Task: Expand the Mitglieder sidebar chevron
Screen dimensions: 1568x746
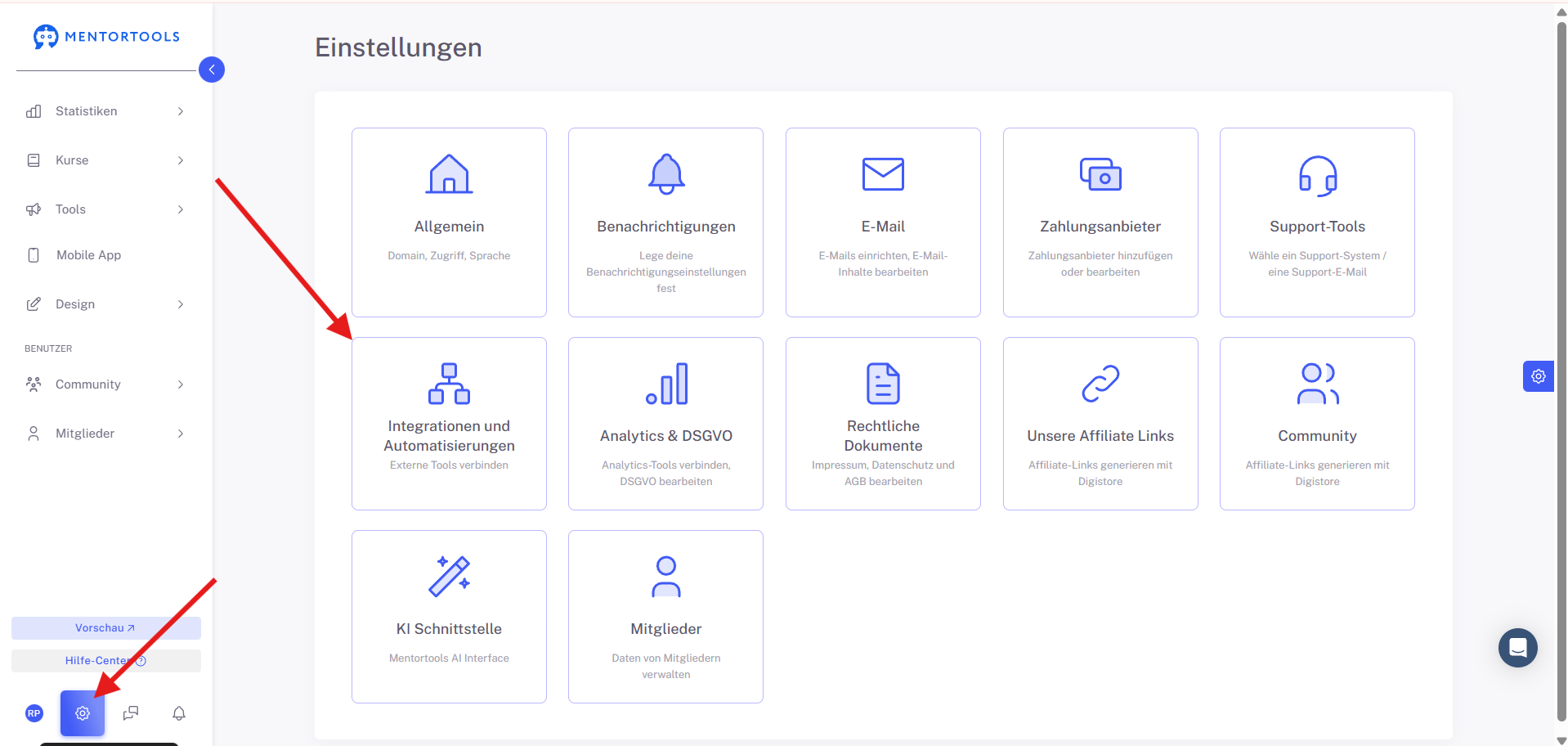Action: [181, 434]
